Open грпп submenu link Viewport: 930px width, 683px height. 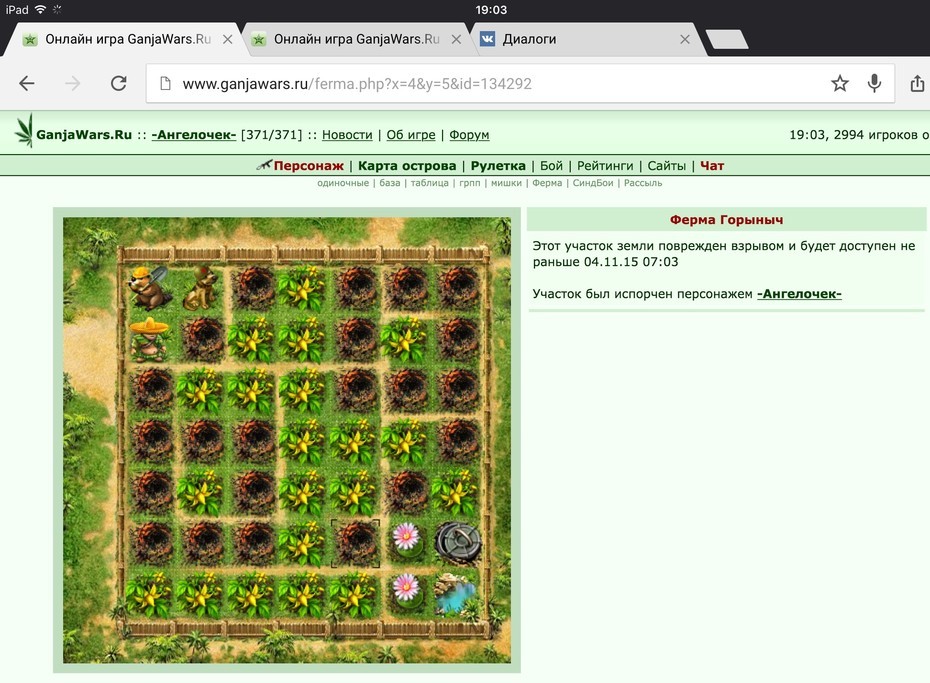point(470,183)
